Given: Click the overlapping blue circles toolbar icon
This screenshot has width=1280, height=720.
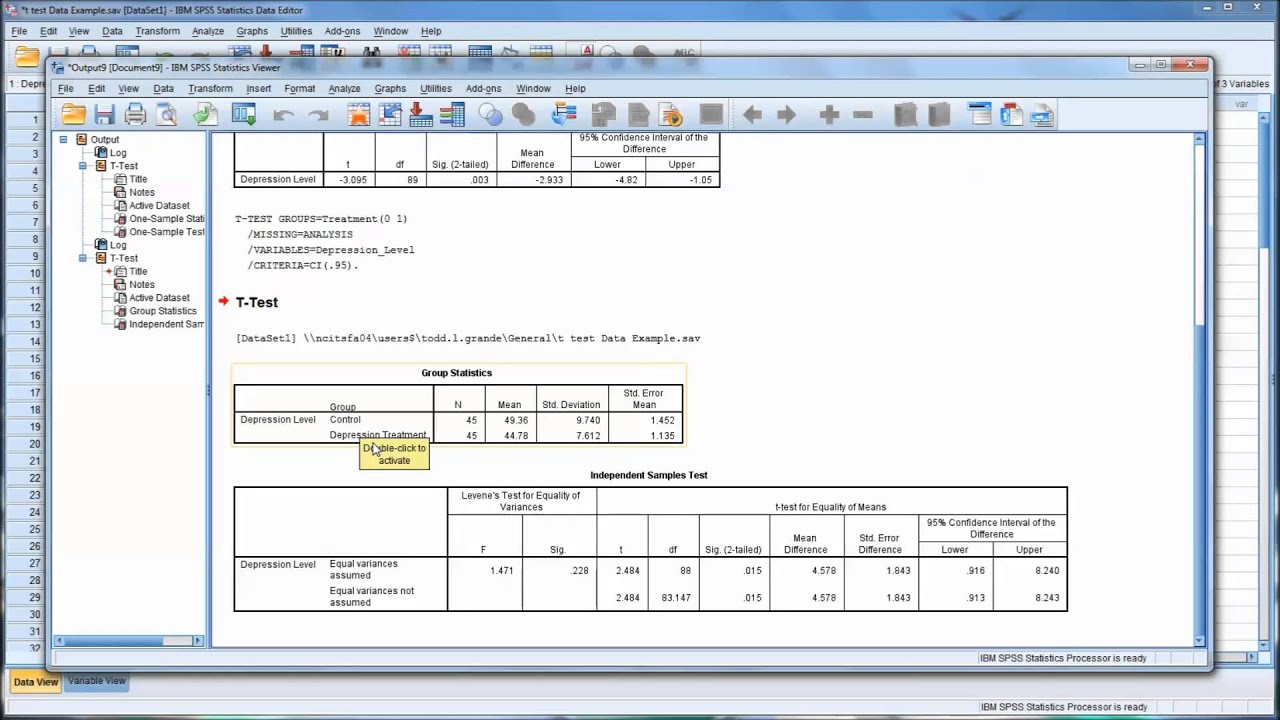Looking at the screenshot, I should (490, 115).
